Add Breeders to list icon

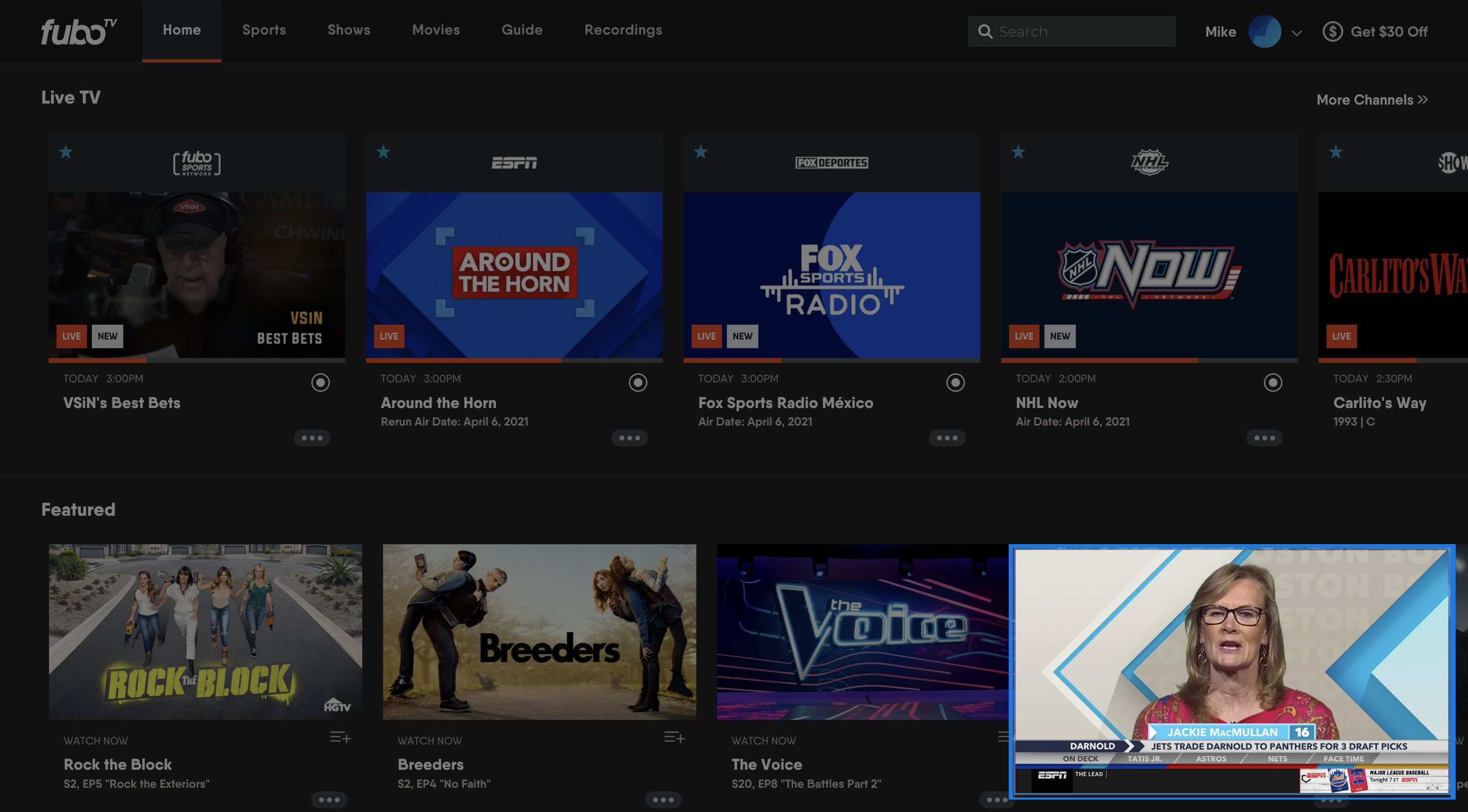674,737
